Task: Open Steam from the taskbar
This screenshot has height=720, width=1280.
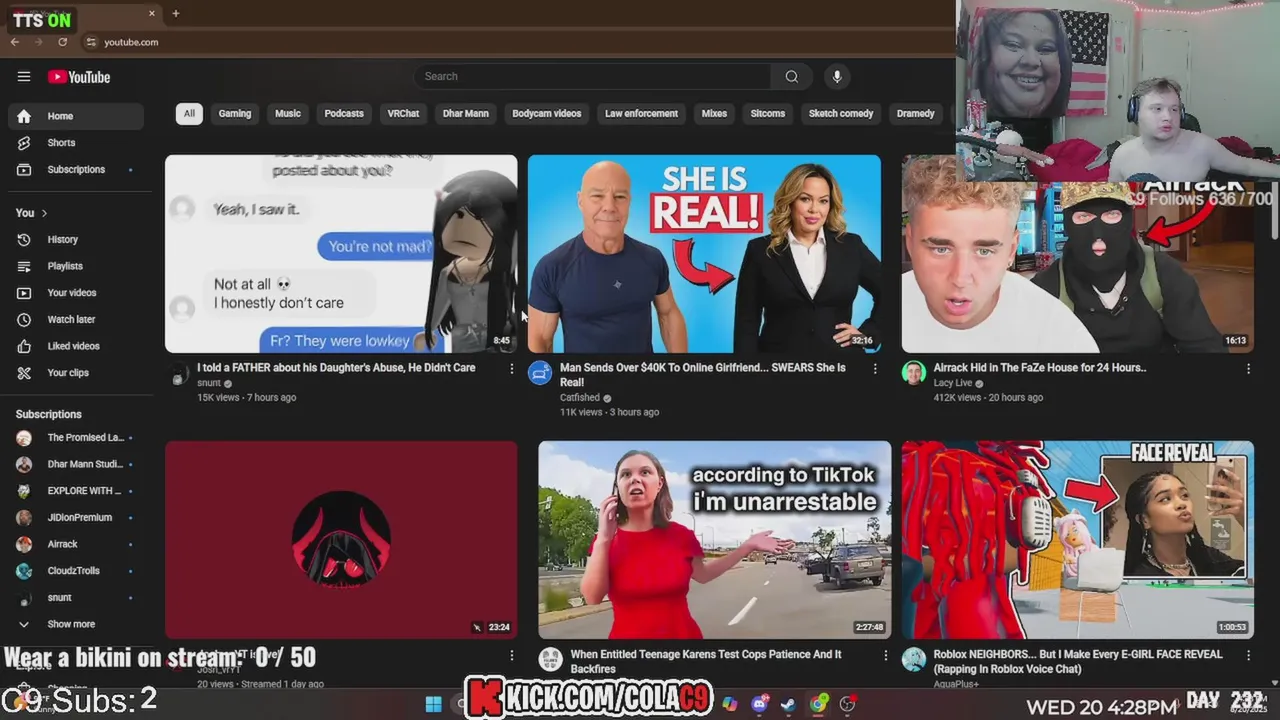Action: pos(788,704)
